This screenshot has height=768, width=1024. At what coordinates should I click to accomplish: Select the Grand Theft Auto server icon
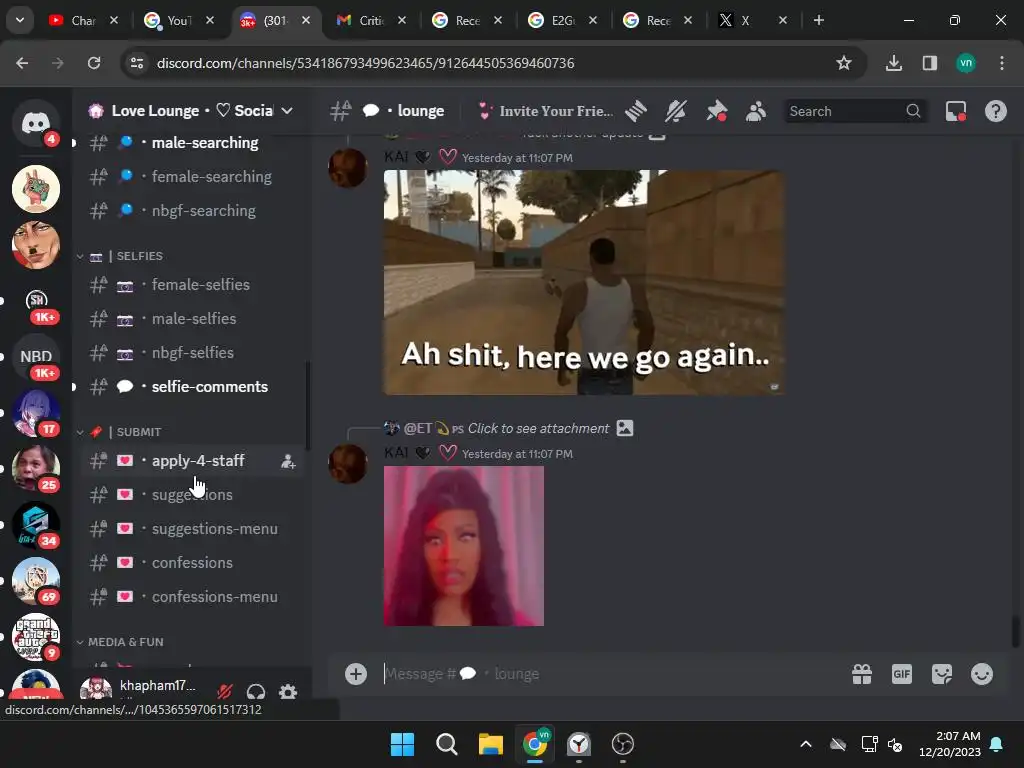36,636
